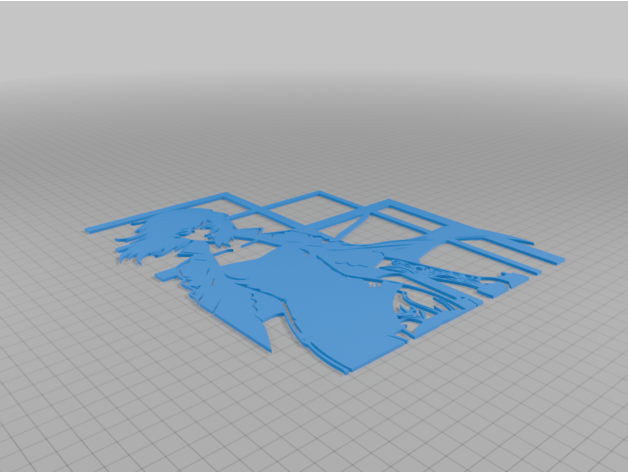Screen dimensions: 628x472
Task: Click the long diagonal bar across the model
Action: tap(400, 247)
